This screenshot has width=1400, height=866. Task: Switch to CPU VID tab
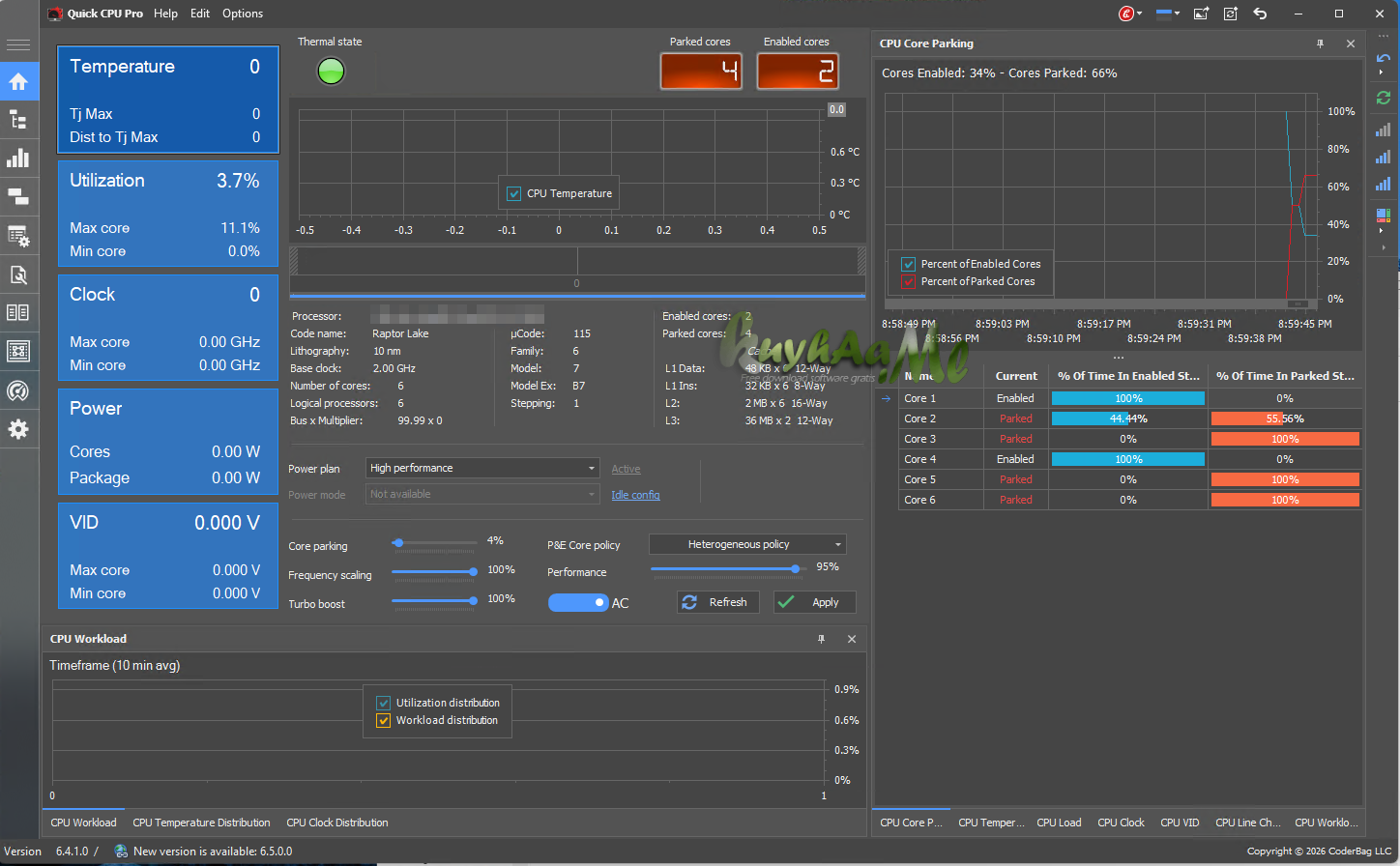[1180, 823]
